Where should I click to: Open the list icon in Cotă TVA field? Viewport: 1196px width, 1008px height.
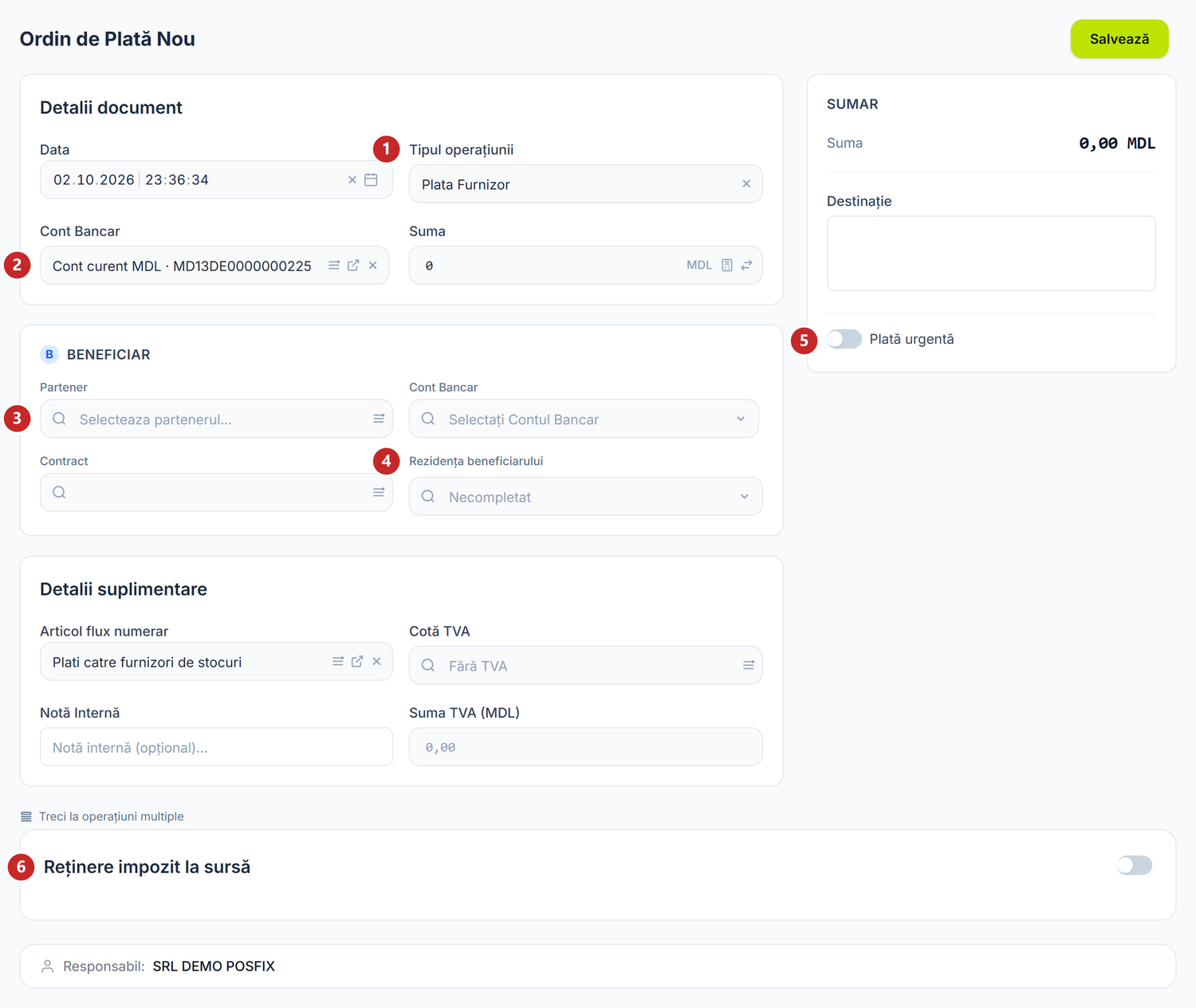749,665
